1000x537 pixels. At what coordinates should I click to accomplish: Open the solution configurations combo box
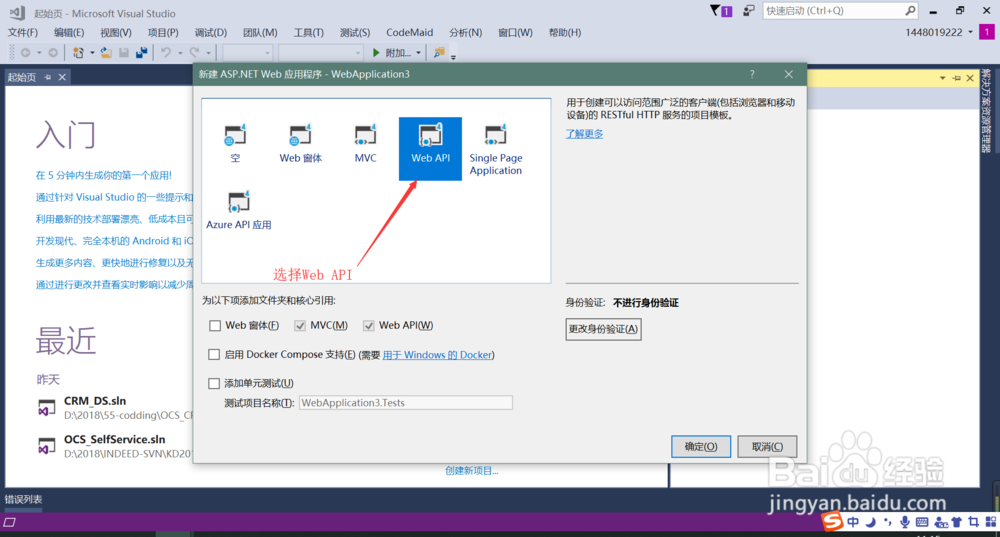[248, 53]
